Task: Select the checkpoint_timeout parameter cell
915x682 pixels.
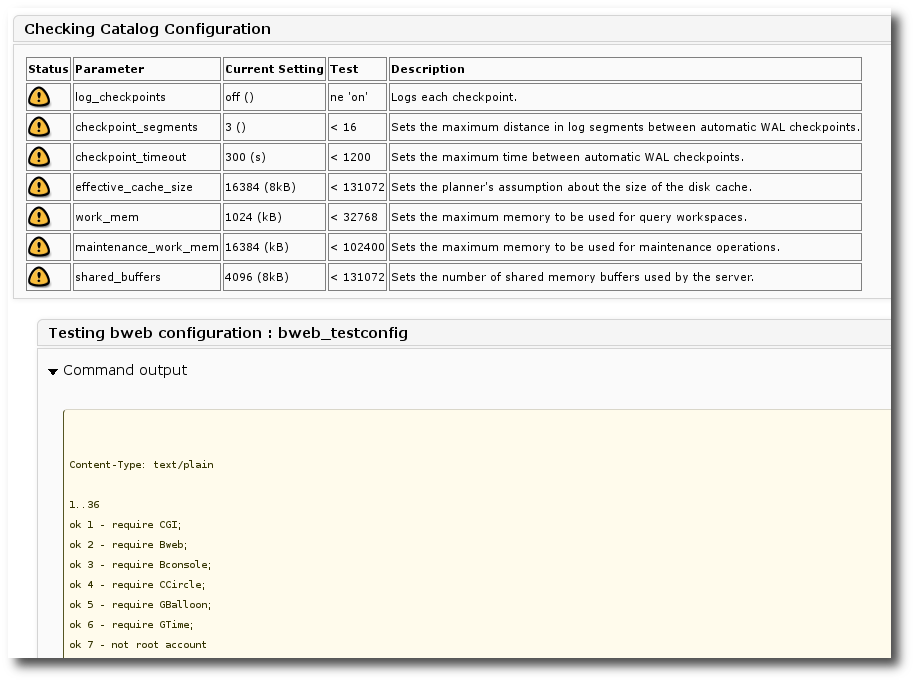Action: click(x=146, y=157)
